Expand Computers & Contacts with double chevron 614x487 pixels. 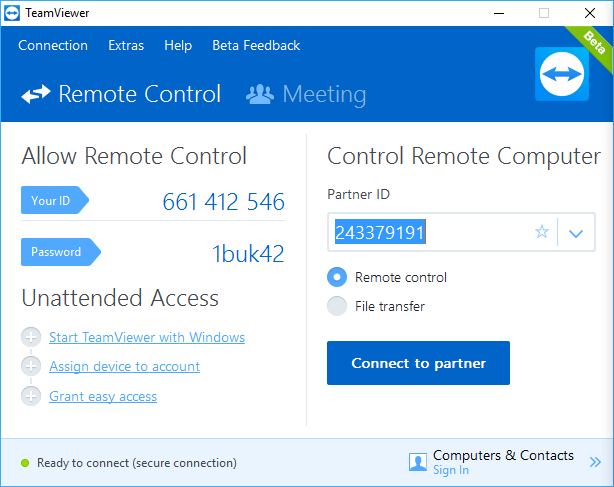tap(595, 462)
